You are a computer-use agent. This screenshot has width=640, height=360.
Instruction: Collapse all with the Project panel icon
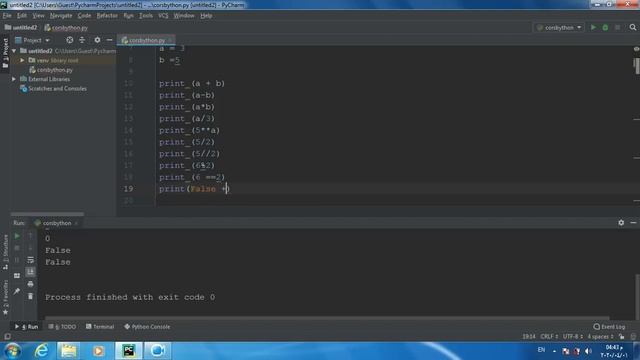click(82, 40)
